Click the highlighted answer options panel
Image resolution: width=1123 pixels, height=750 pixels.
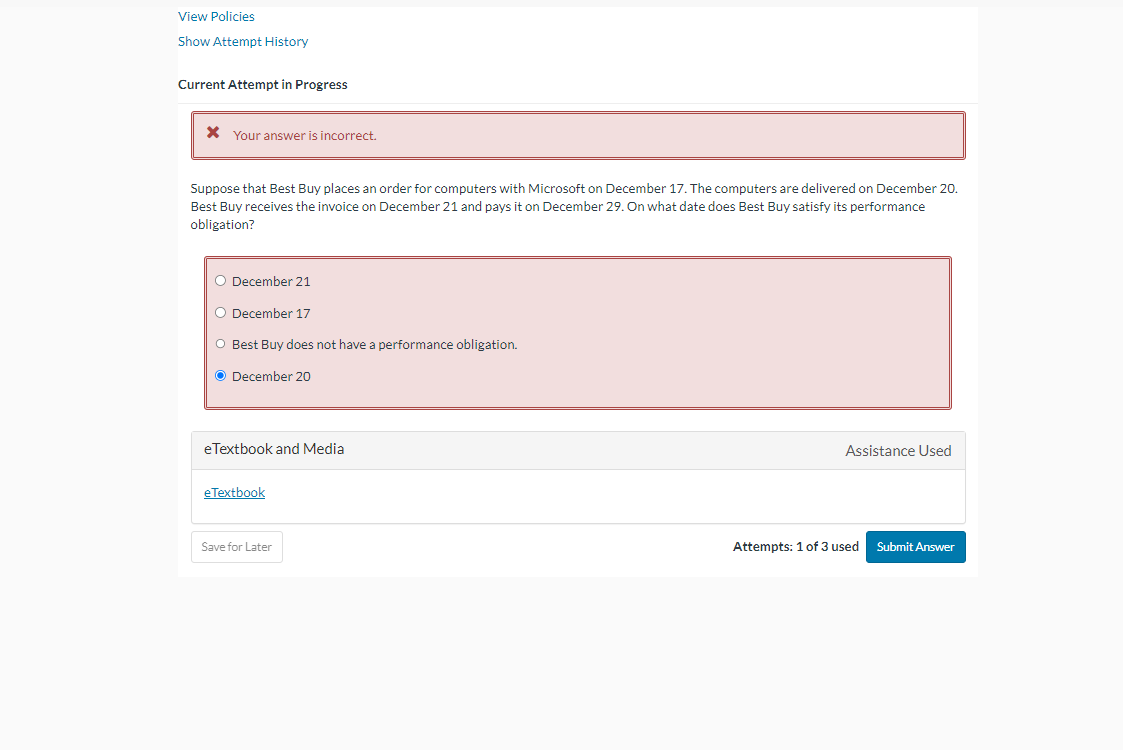click(x=578, y=332)
